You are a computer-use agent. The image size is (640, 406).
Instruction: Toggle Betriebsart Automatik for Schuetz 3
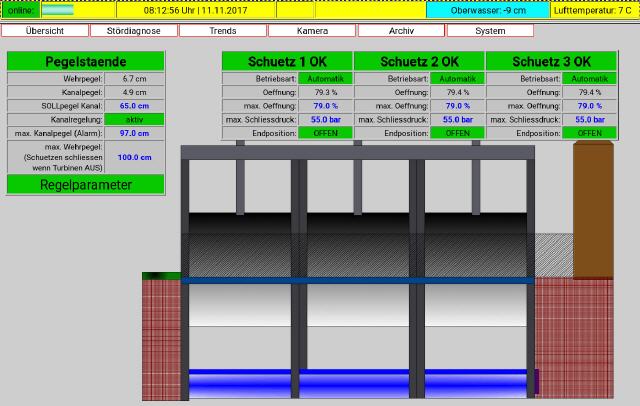tap(589, 78)
